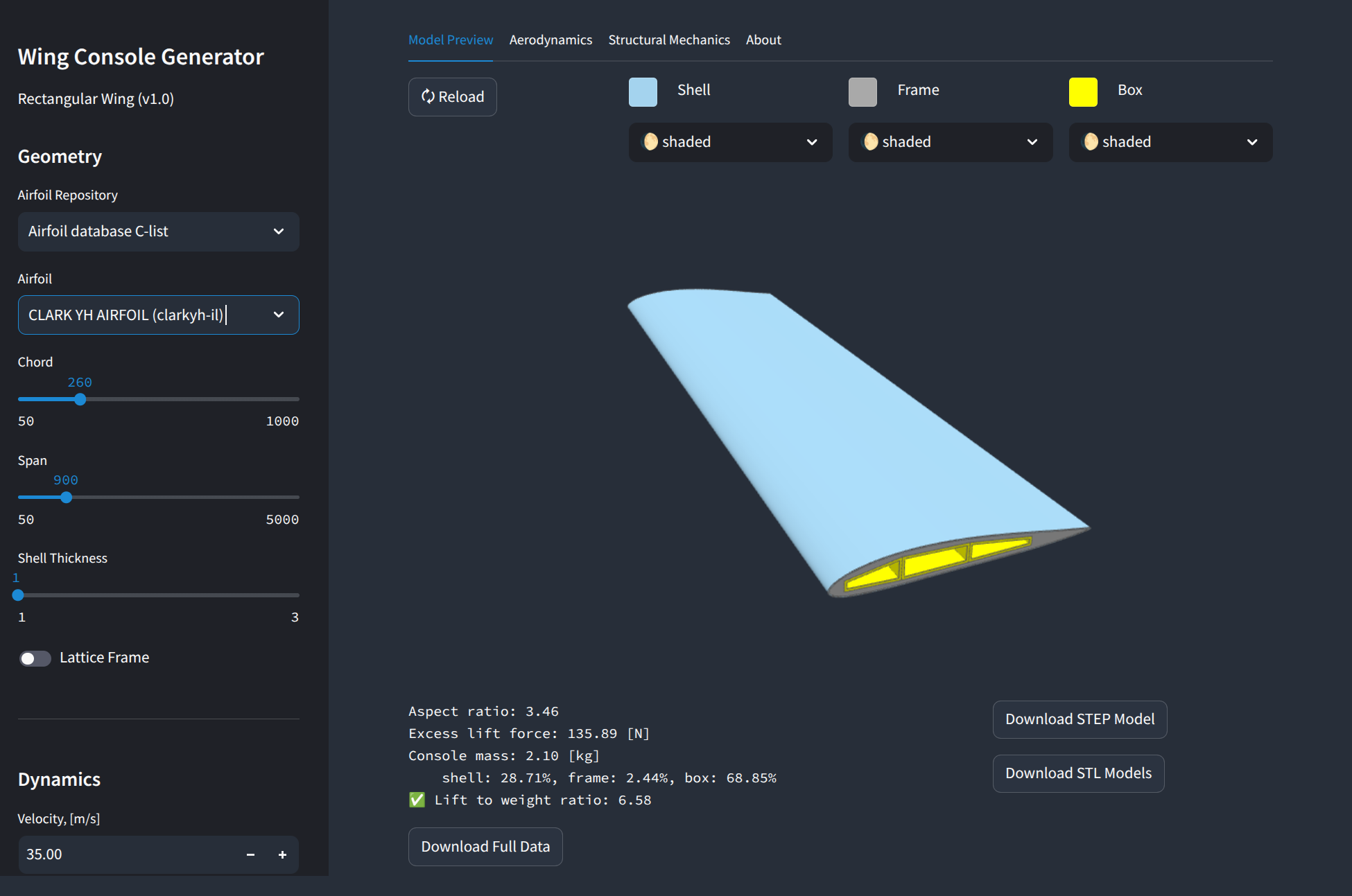Click the 'Console mass: 2.10 [kg]' line
This screenshot has width=1352, height=896.
504,756
